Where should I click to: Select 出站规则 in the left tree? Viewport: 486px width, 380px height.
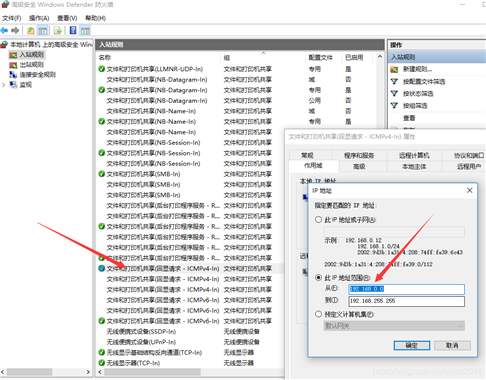click(x=31, y=65)
